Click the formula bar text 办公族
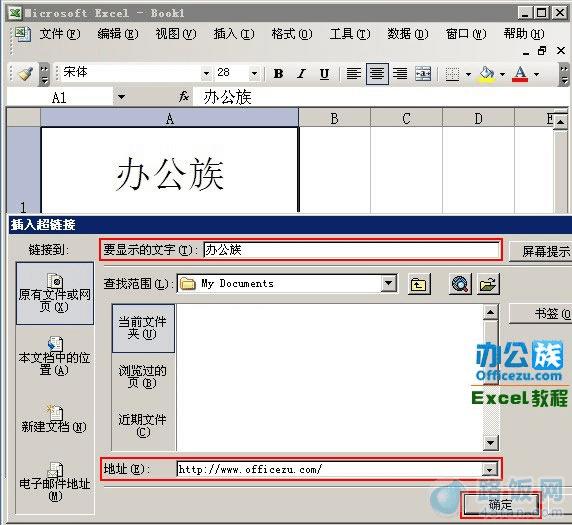Image resolution: width=572 pixels, height=525 pixels. 228,97
